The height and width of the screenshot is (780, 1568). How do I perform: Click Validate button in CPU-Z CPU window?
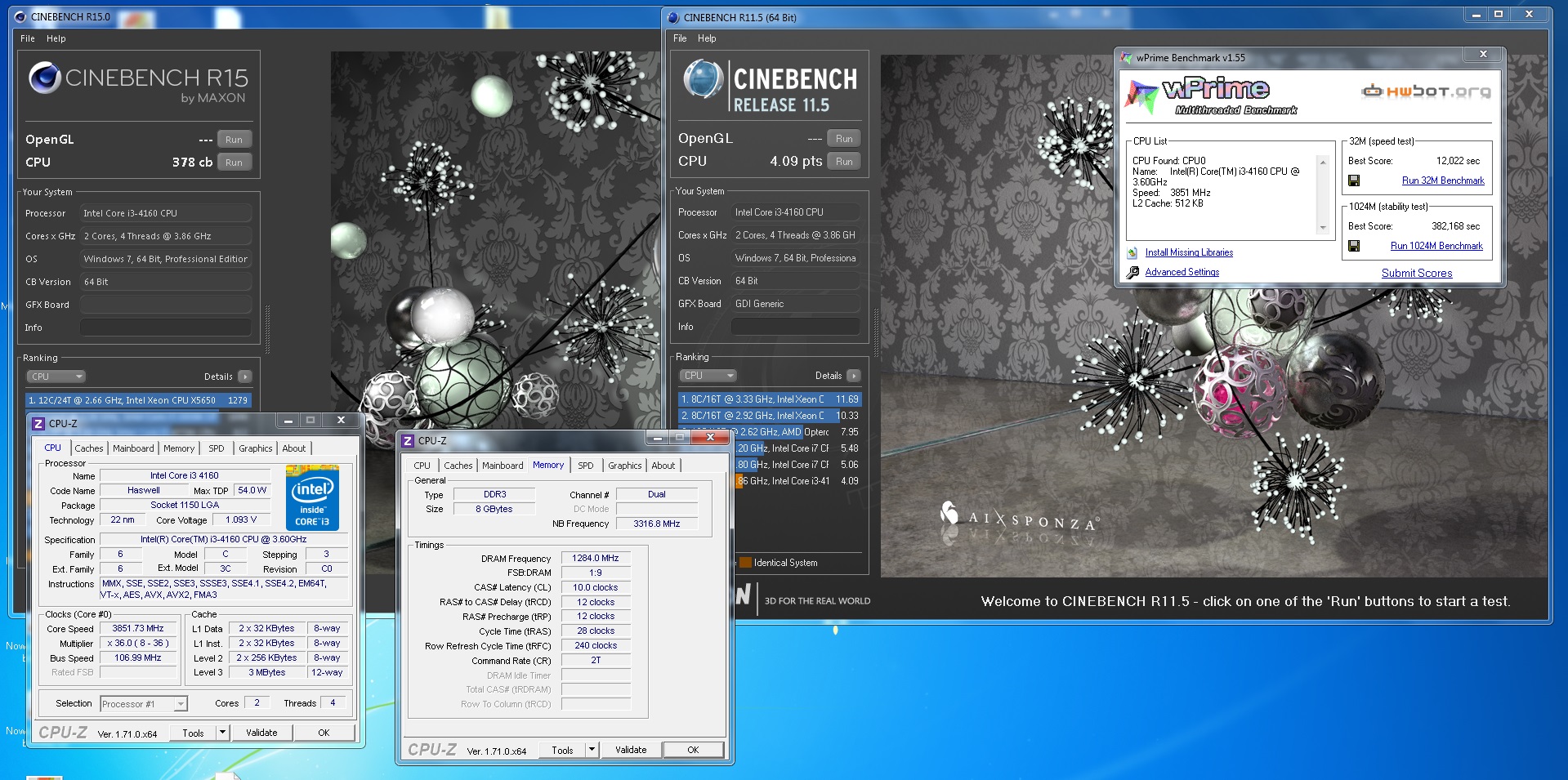[x=261, y=733]
